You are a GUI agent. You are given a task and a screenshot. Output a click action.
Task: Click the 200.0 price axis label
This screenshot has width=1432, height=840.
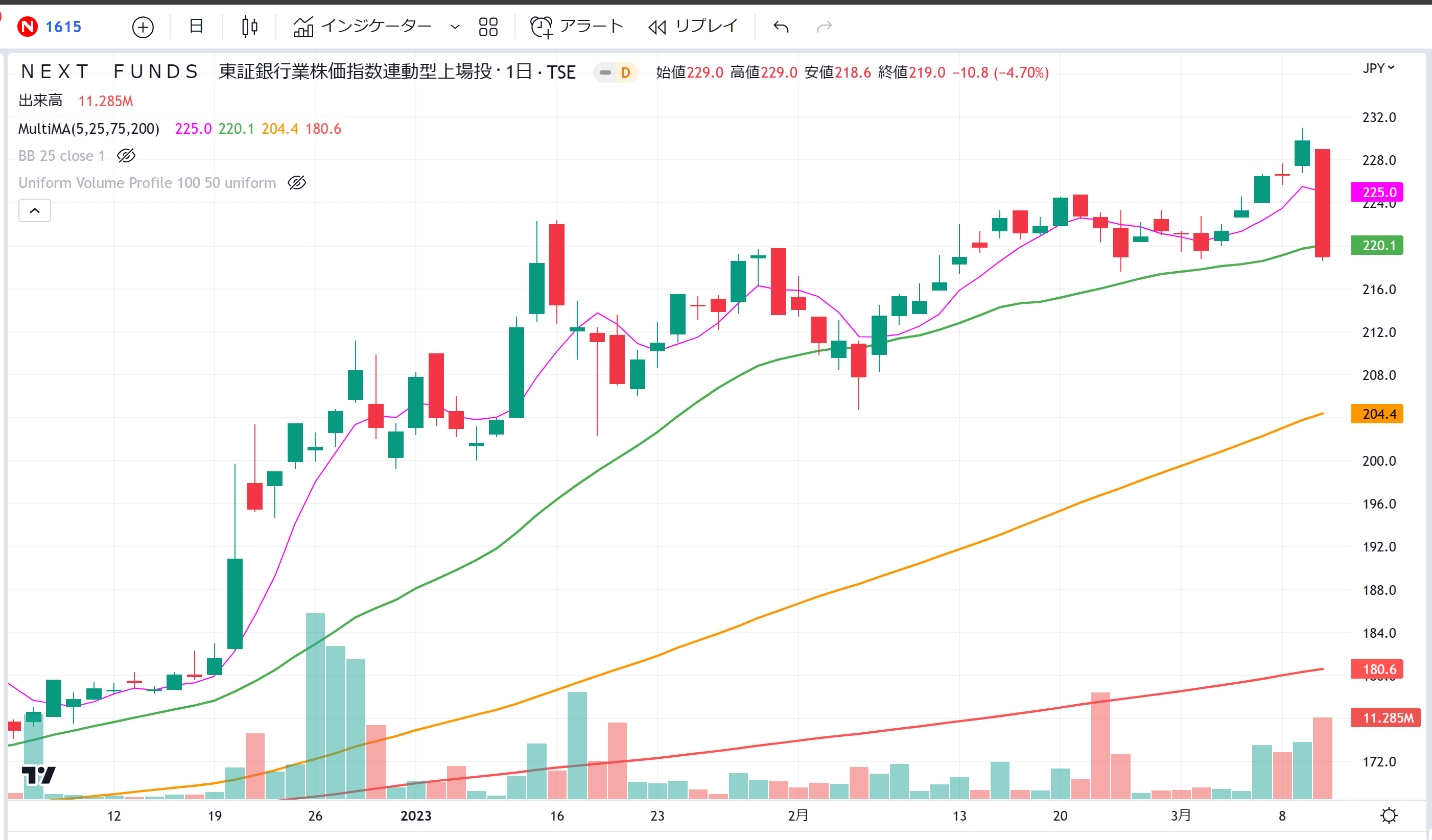tap(1379, 461)
